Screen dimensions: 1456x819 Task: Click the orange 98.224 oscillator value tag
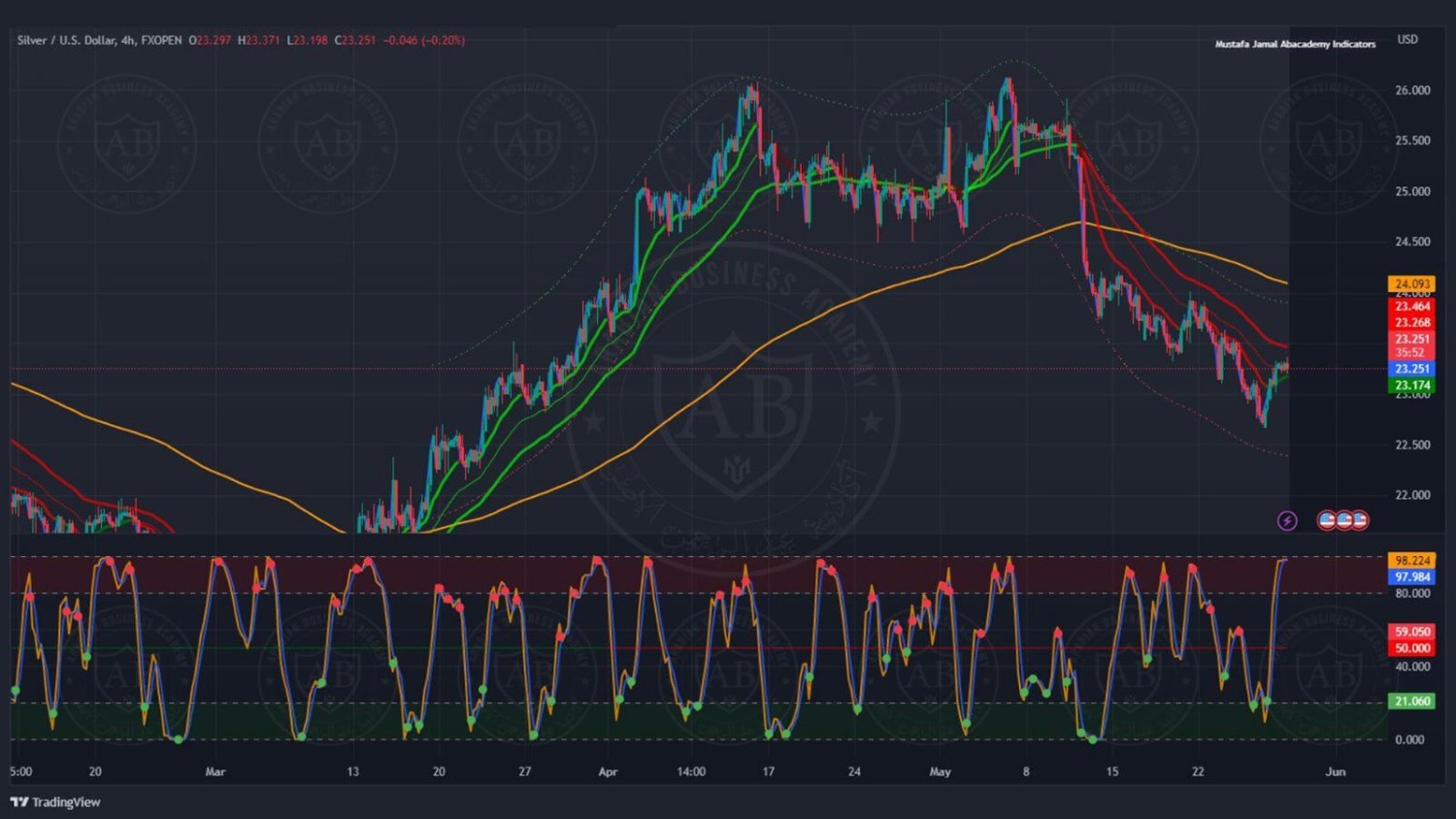[x=1412, y=561]
